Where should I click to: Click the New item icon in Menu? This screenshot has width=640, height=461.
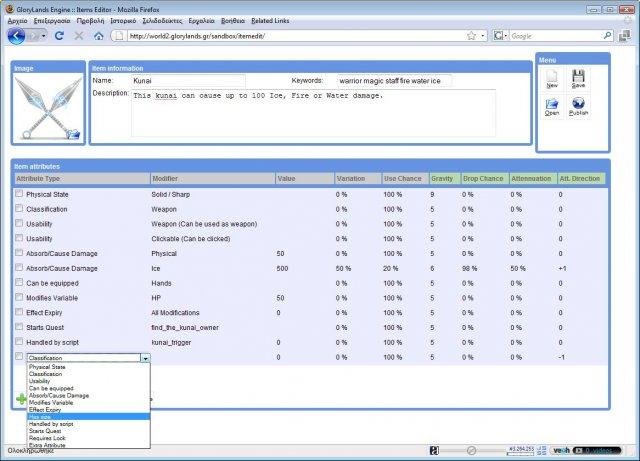pyautogui.click(x=552, y=78)
